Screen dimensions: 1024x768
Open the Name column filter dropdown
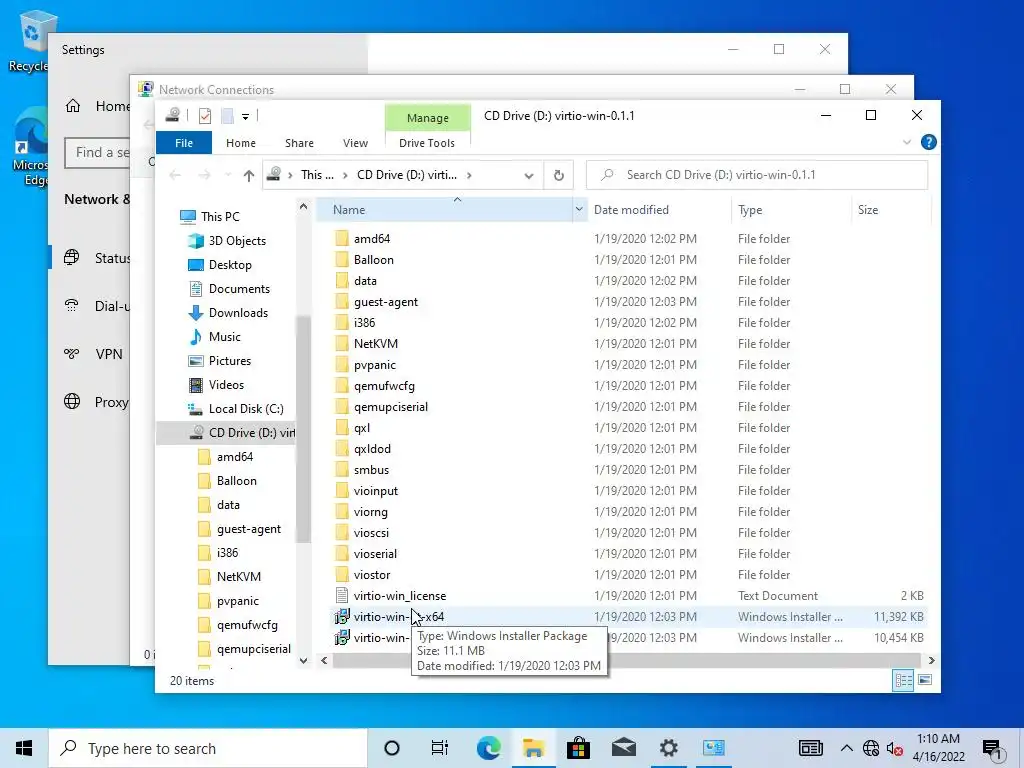(579, 210)
